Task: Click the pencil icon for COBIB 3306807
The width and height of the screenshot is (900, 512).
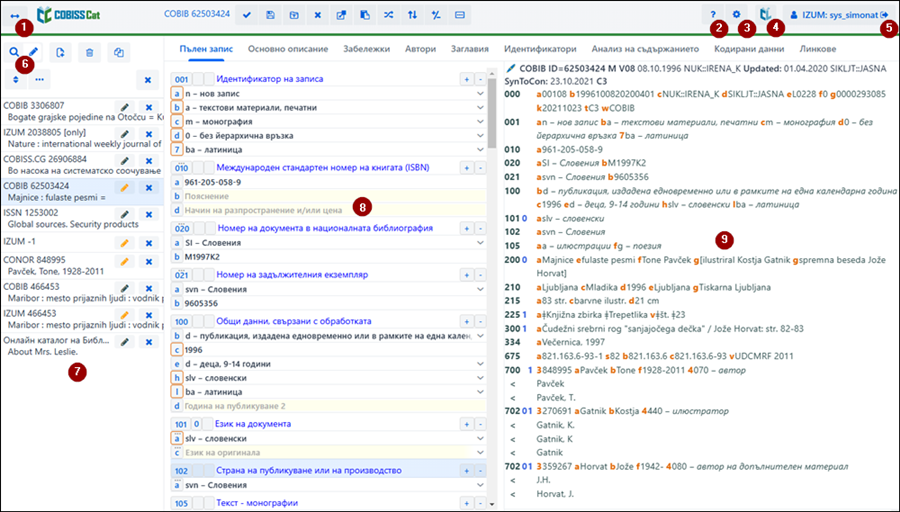Action: click(125, 107)
